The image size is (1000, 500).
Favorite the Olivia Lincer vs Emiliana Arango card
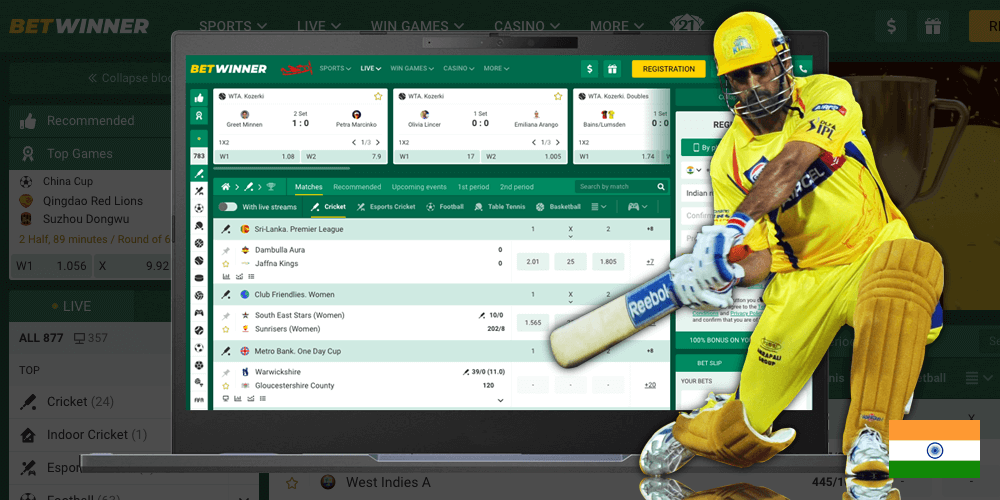coord(558,96)
